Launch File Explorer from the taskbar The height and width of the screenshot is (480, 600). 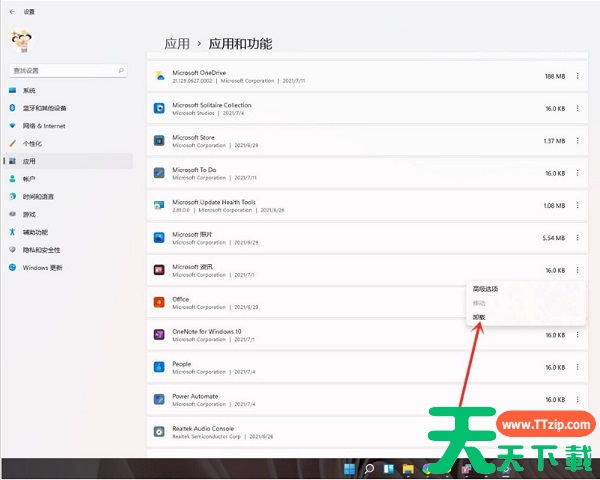[x=408, y=469]
